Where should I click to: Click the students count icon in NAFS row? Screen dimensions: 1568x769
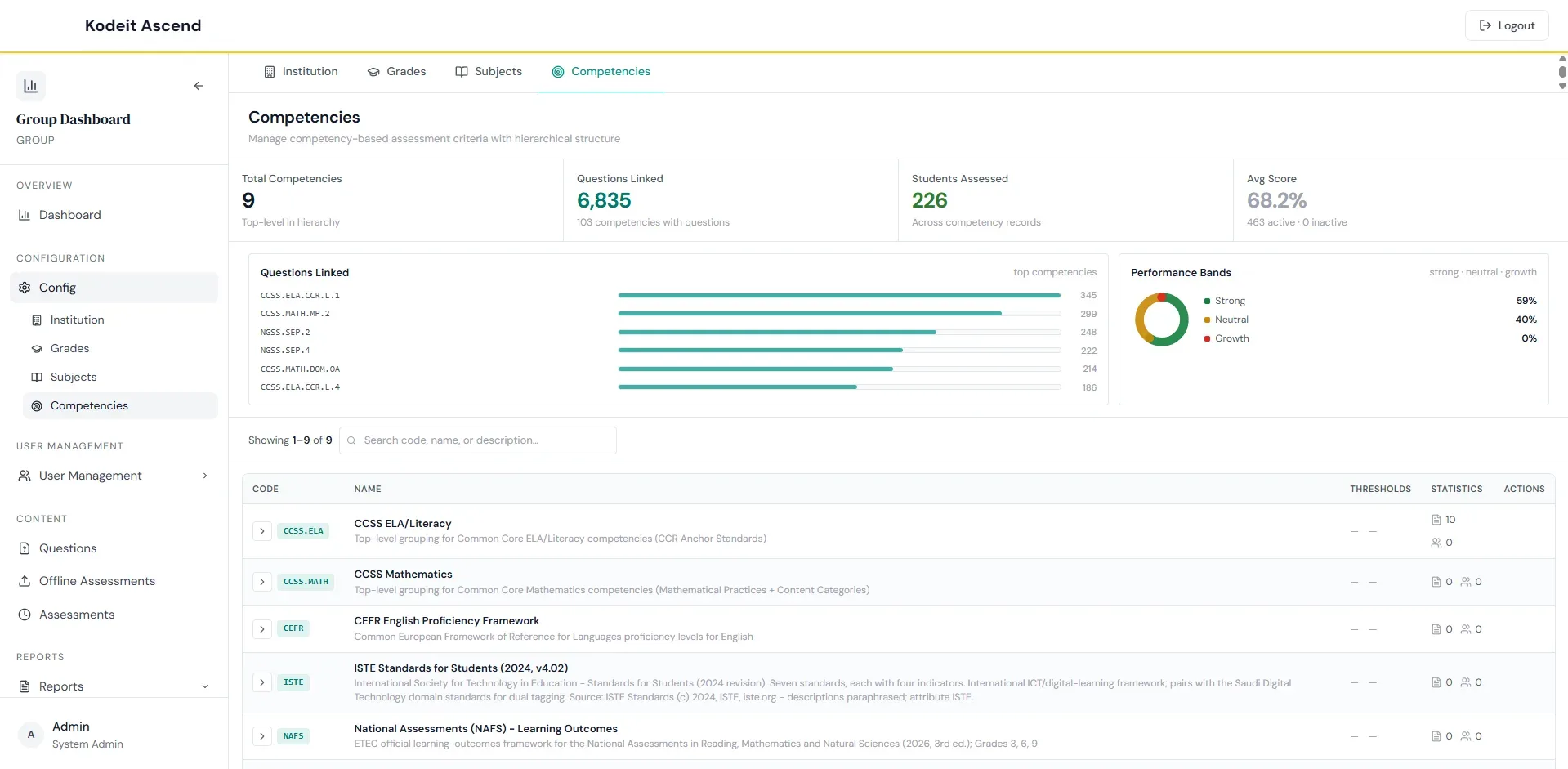pos(1466,736)
